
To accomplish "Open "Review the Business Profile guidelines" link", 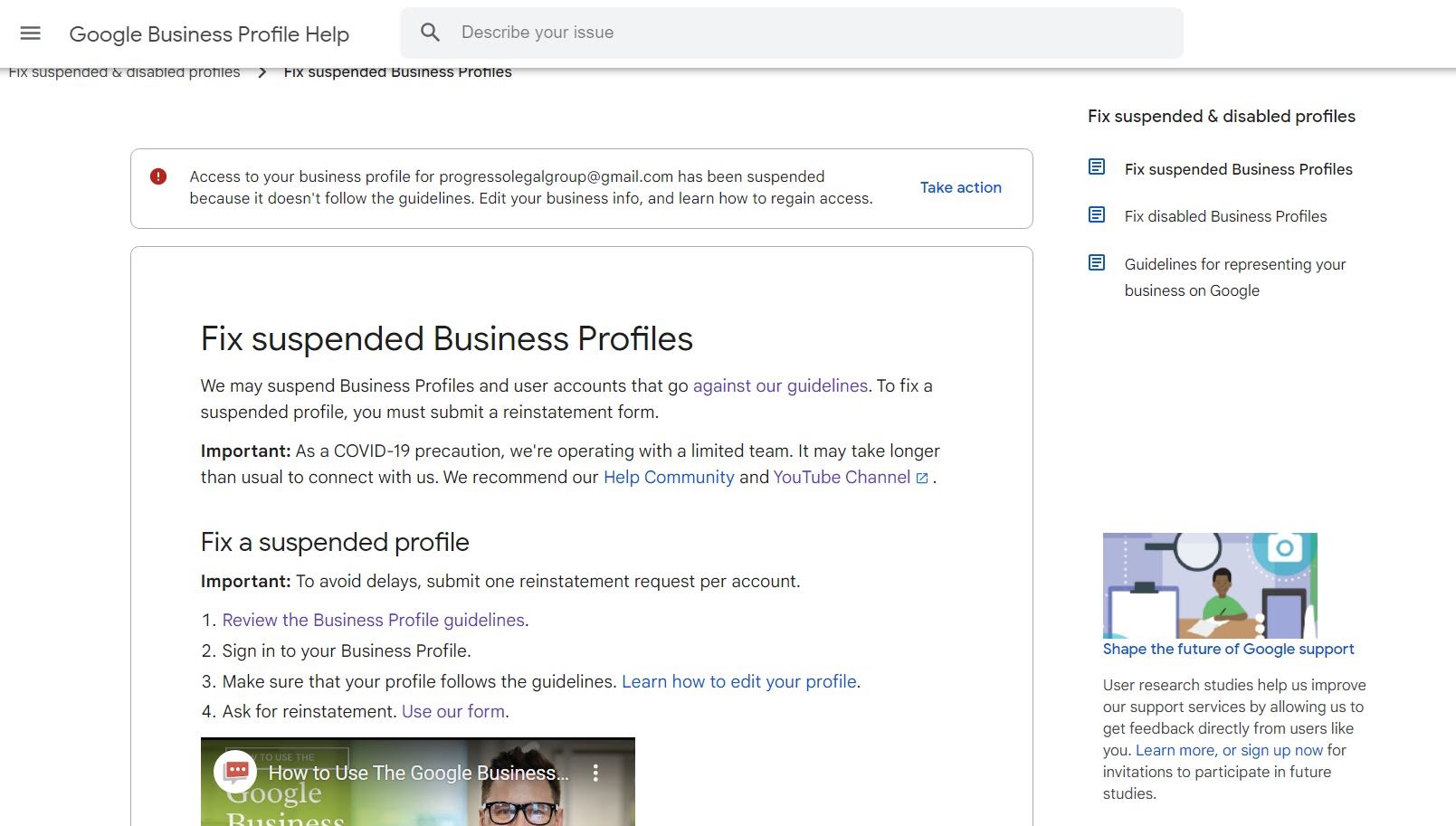I will coord(374,620).
